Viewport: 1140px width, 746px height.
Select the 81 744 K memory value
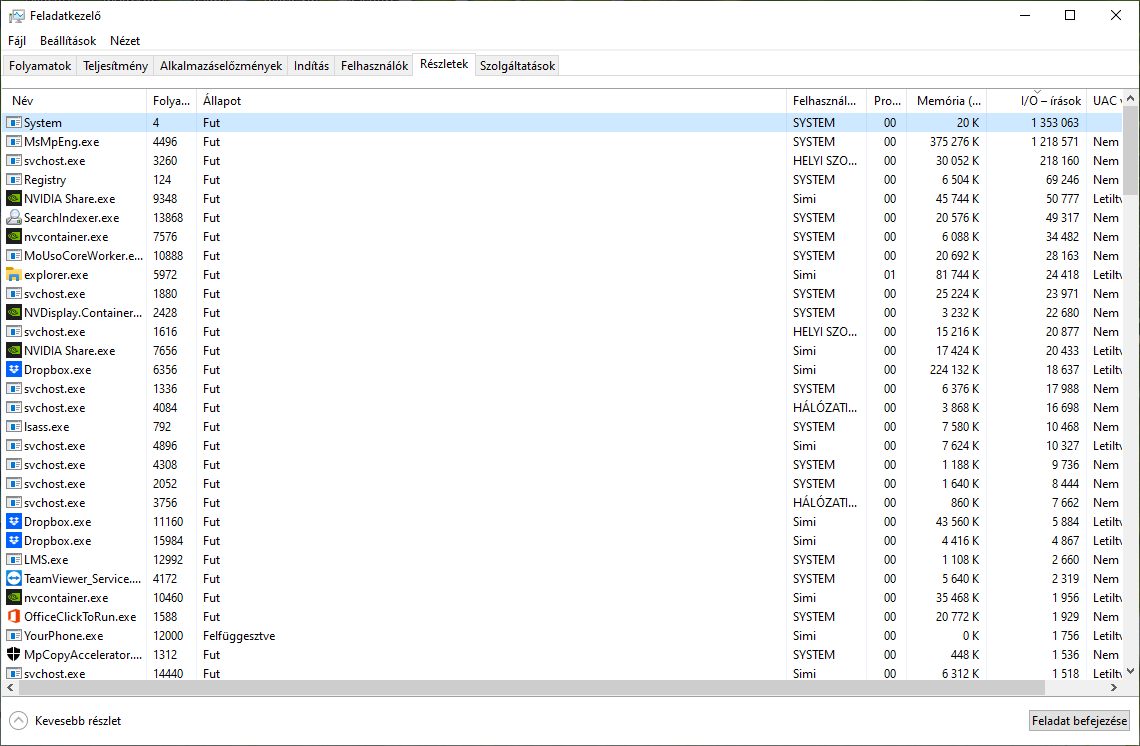coord(958,275)
